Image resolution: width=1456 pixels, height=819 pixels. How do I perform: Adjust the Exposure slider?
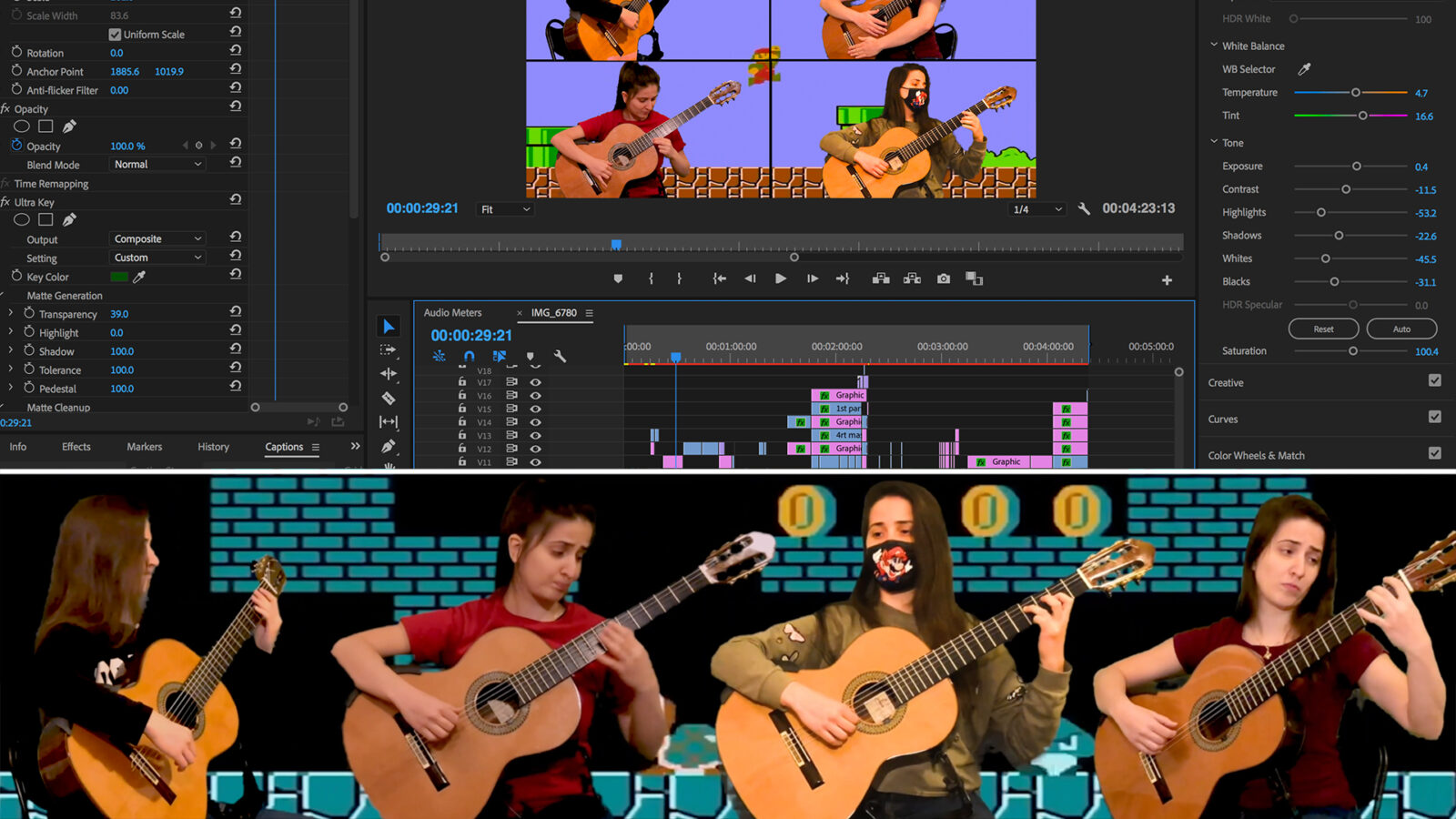point(1357,167)
